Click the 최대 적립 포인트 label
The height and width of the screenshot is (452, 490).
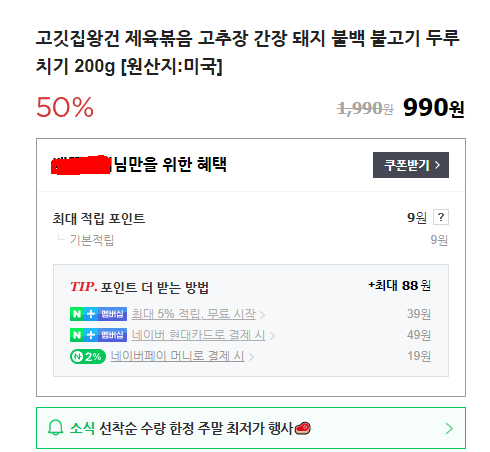[99, 219]
